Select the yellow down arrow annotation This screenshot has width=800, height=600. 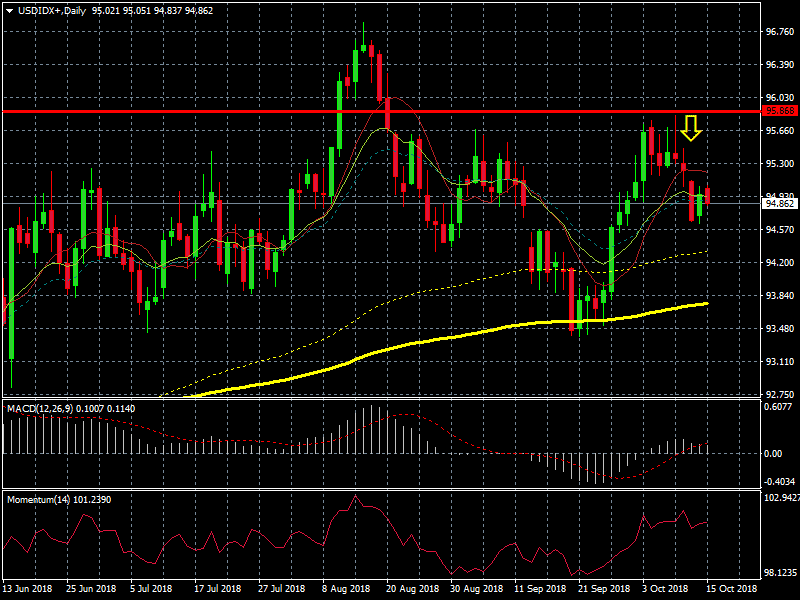[x=691, y=127]
